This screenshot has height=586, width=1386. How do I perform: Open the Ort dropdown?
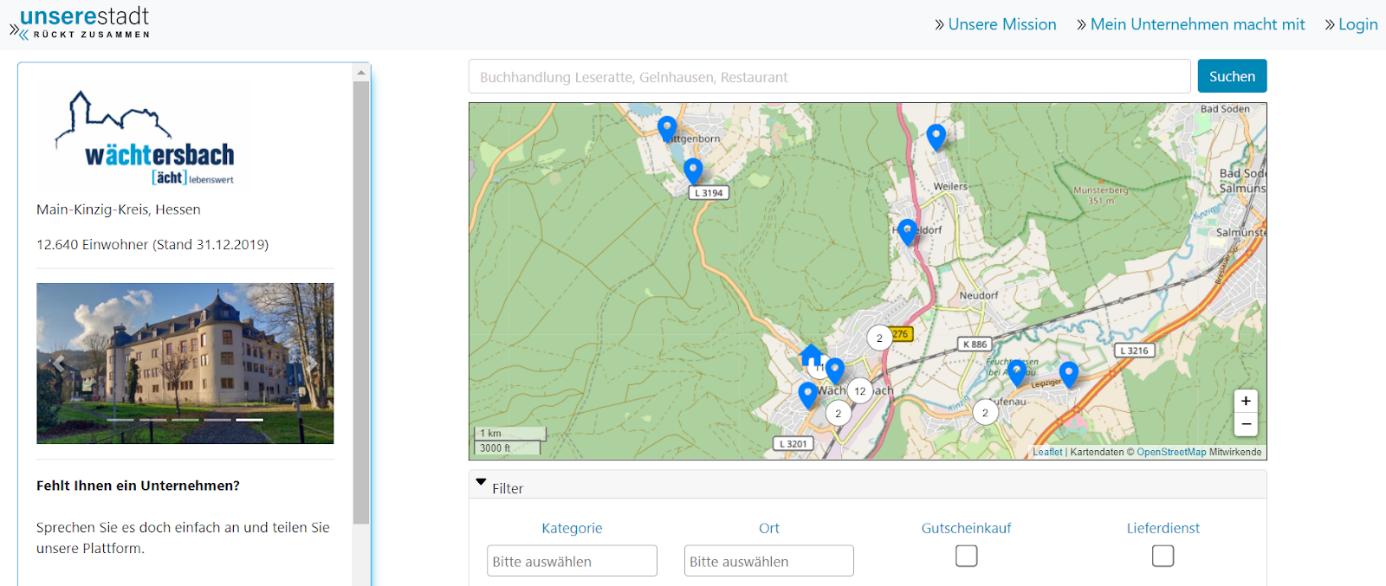point(768,561)
